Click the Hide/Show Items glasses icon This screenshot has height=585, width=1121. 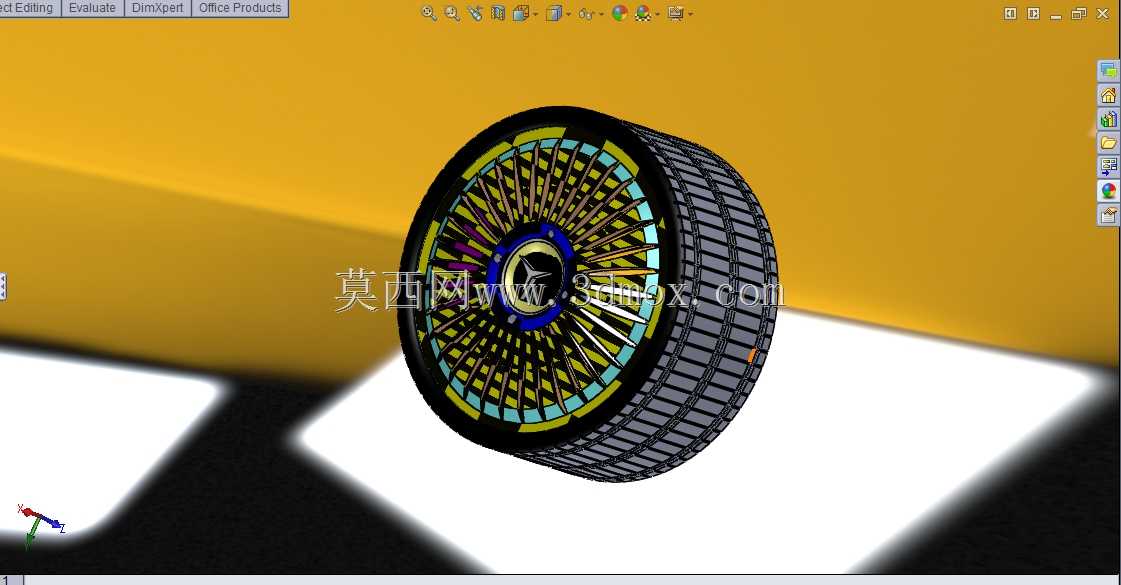pyautogui.click(x=586, y=14)
